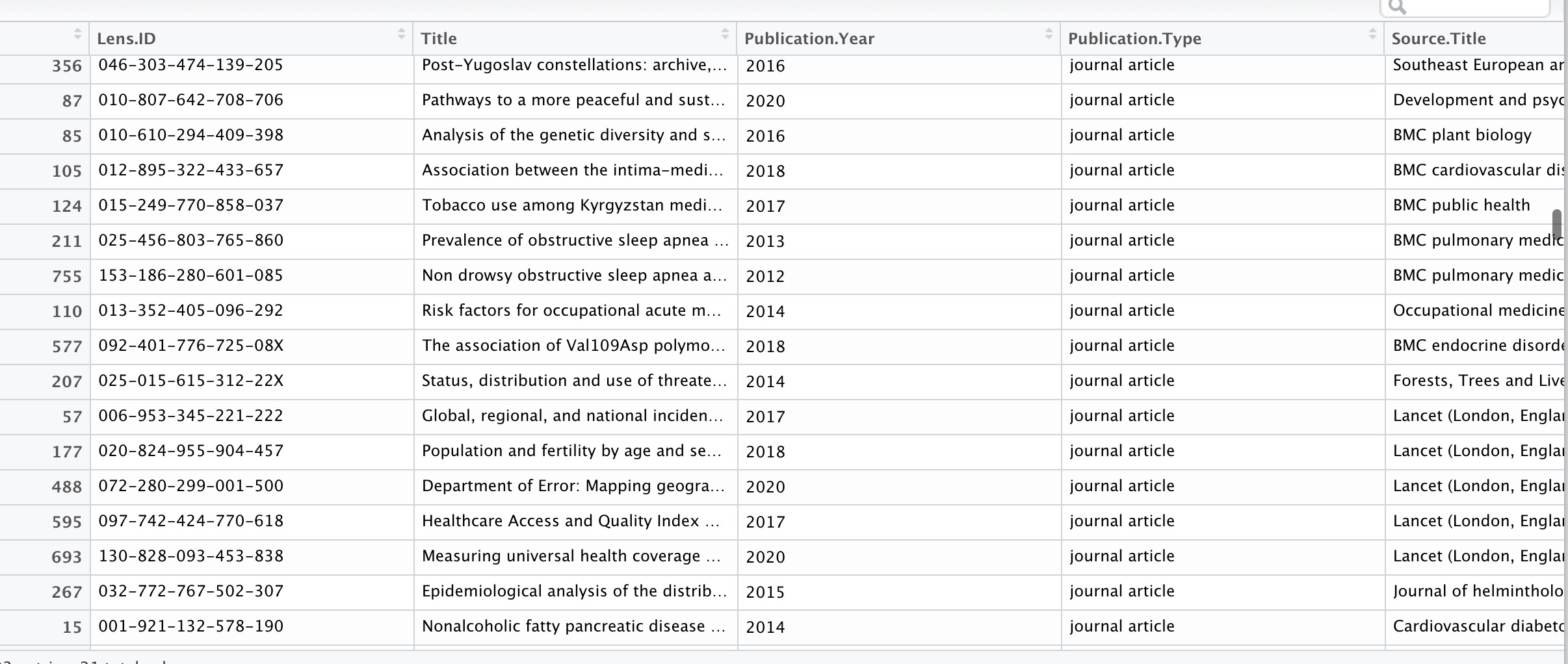Sort the Lens.ID column using its arrows
1568x664 pixels.
pyautogui.click(x=401, y=34)
